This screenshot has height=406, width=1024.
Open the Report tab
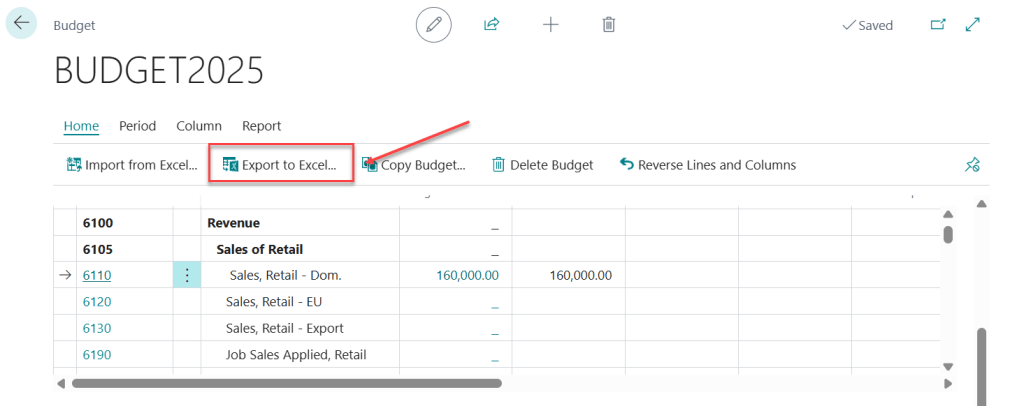click(x=261, y=126)
